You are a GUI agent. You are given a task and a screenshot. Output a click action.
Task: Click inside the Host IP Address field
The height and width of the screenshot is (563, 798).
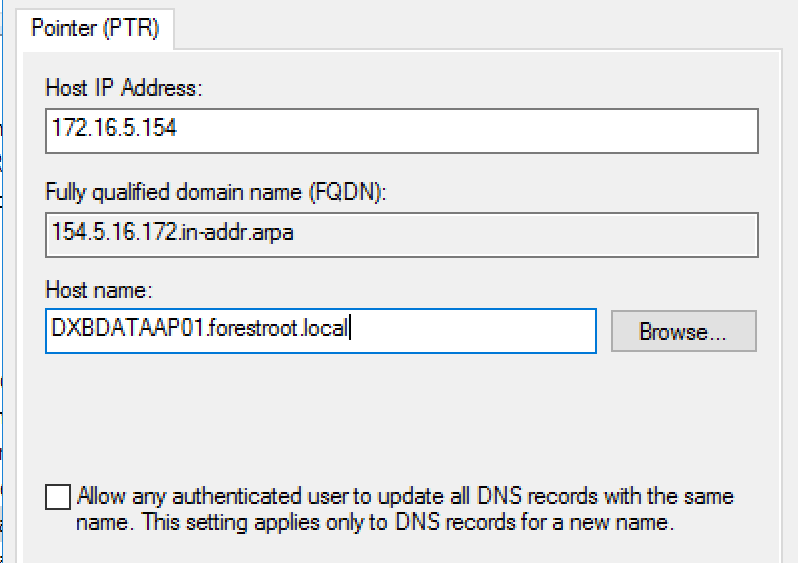click(402, 131)
